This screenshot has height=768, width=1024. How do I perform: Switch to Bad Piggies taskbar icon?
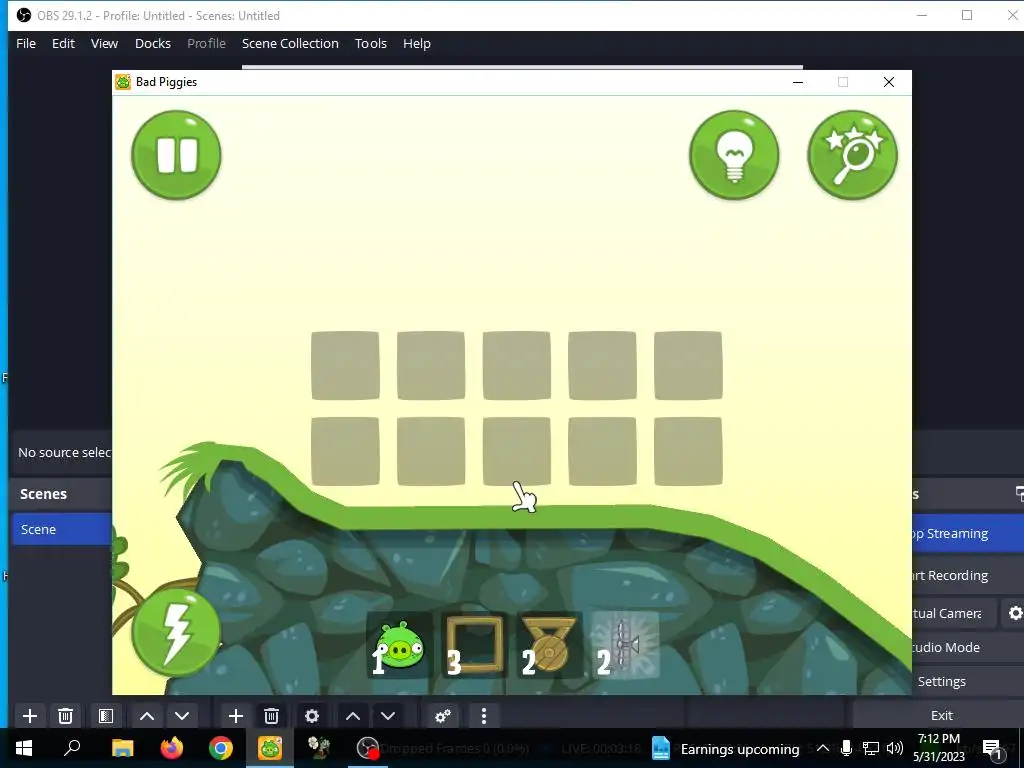click(x=270, y=748)
